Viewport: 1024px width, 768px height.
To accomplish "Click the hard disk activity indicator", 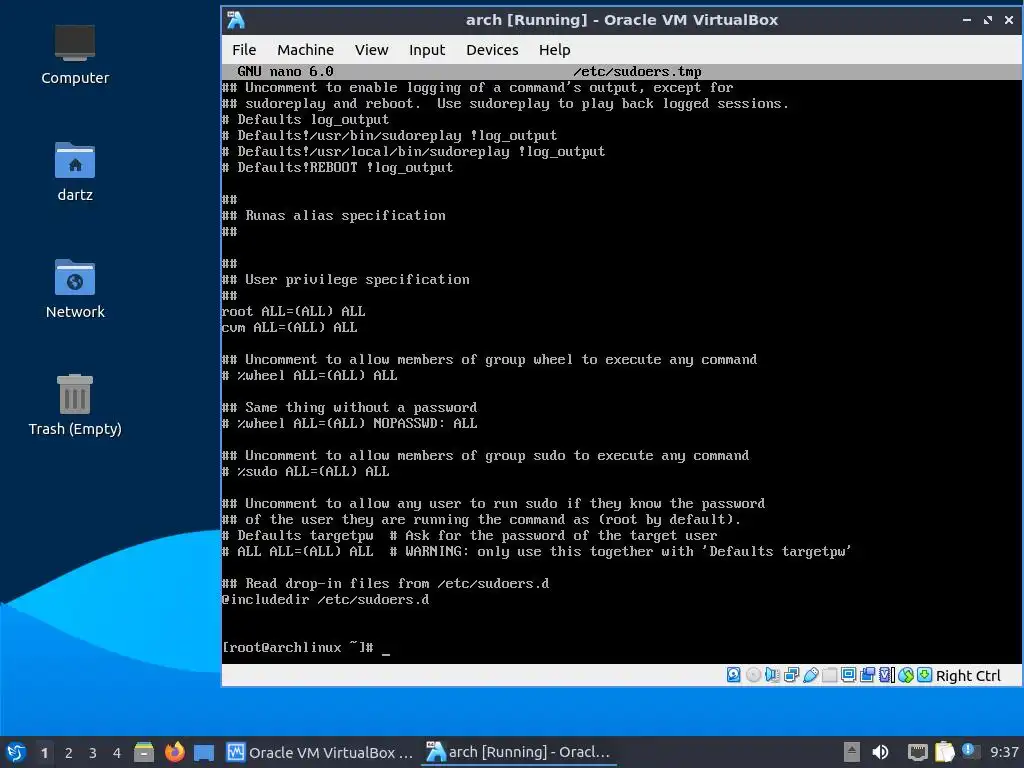I will (x=733, y=675).
